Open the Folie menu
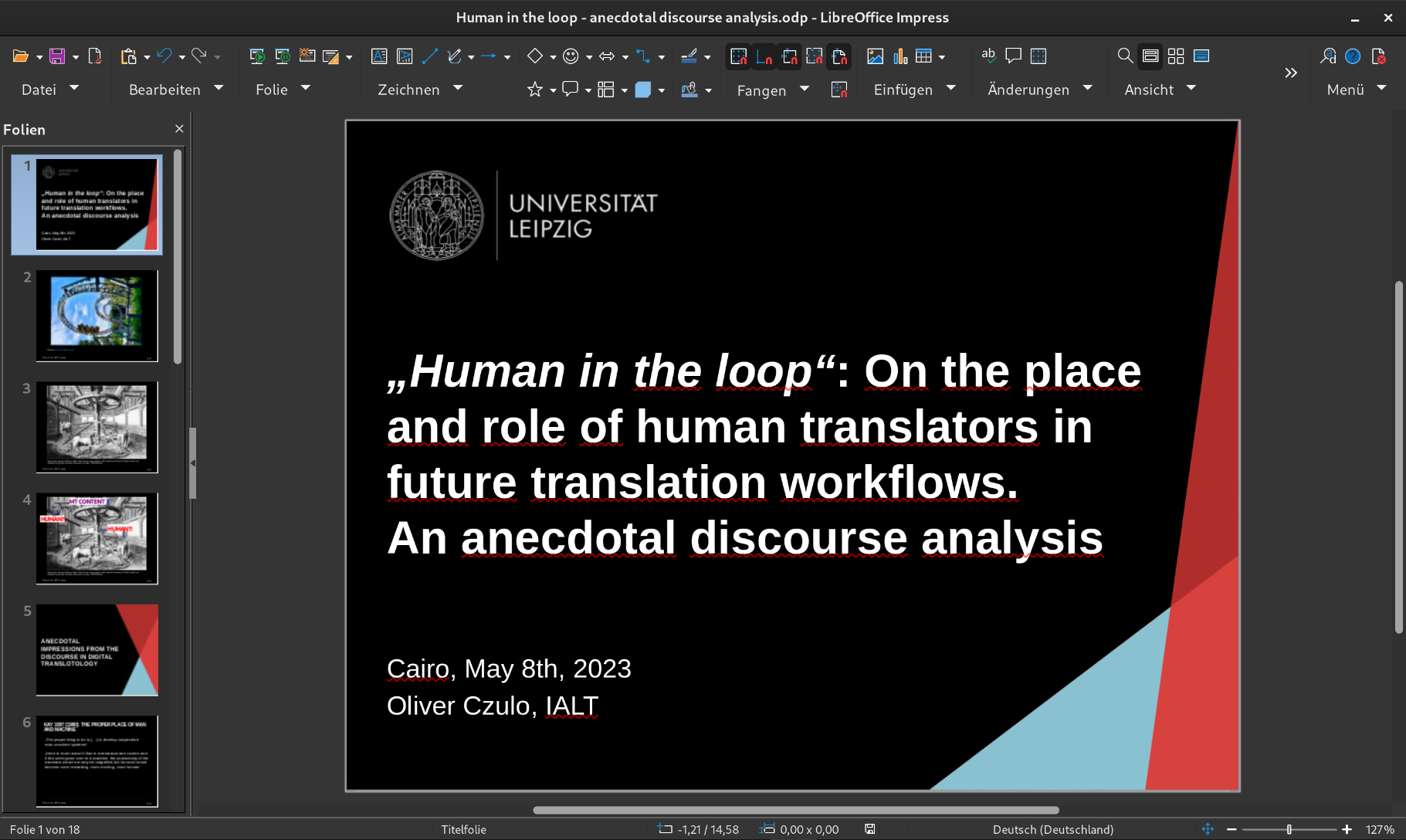The width and height of the screenshot is (1406, 840). click(x=272, y=90)
